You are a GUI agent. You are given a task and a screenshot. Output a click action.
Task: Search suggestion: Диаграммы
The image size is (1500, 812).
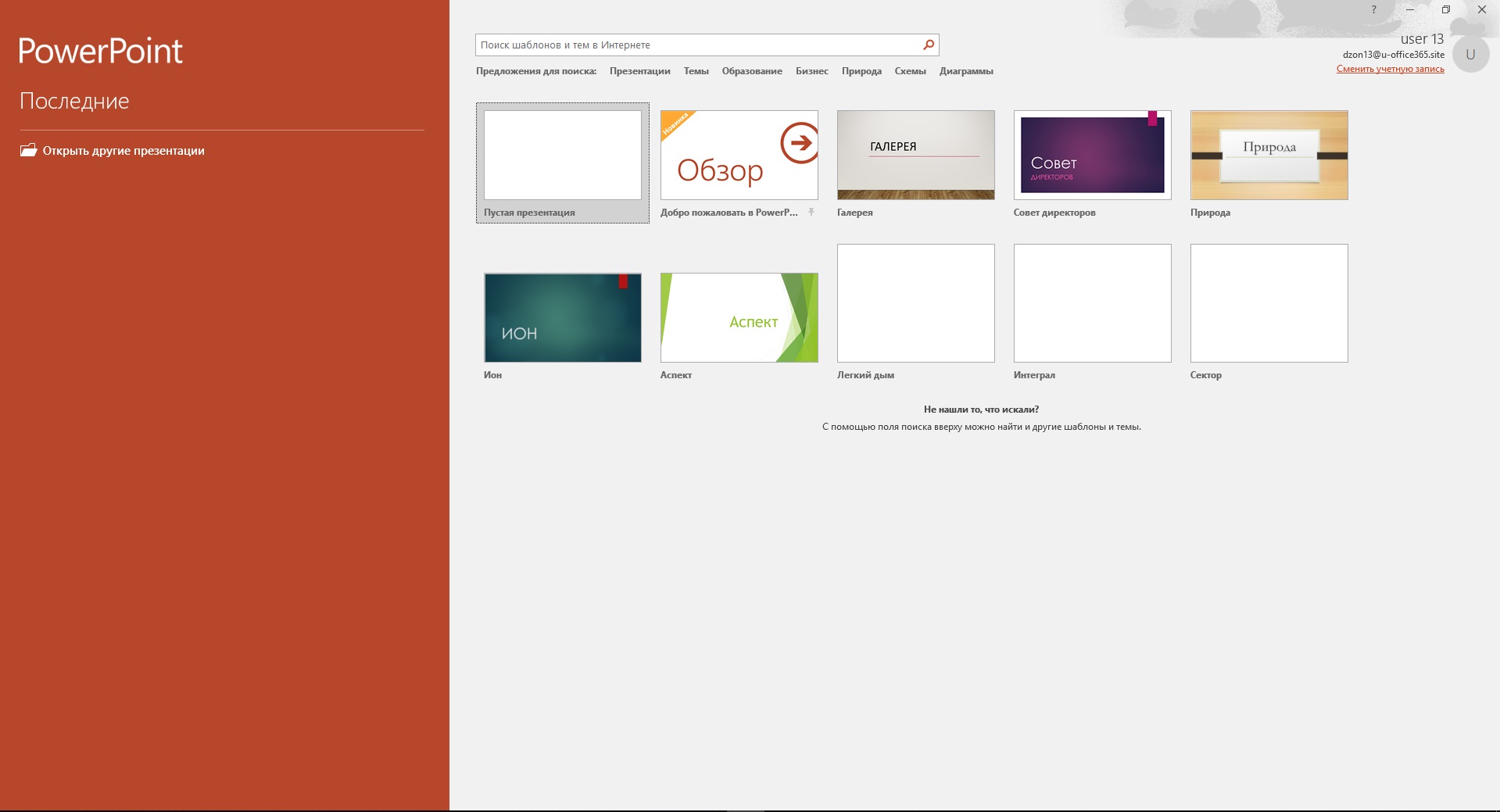tap(966, 71)
